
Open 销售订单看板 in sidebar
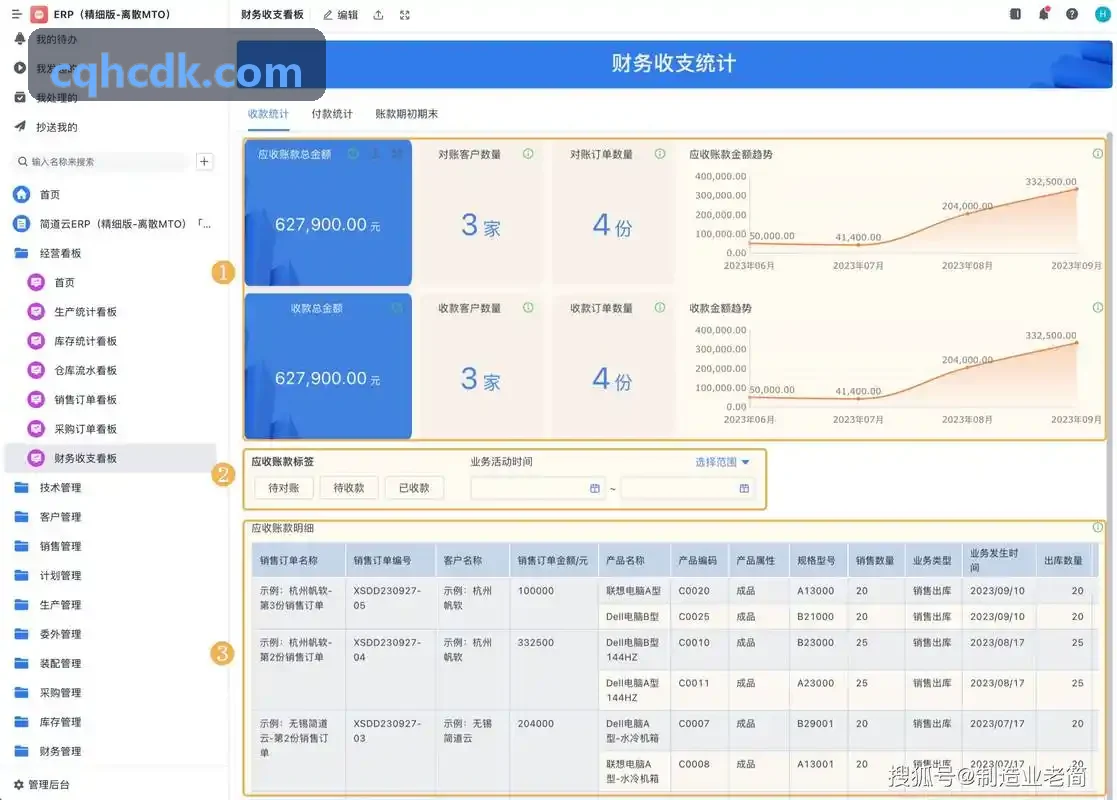(x=85, y=400)
